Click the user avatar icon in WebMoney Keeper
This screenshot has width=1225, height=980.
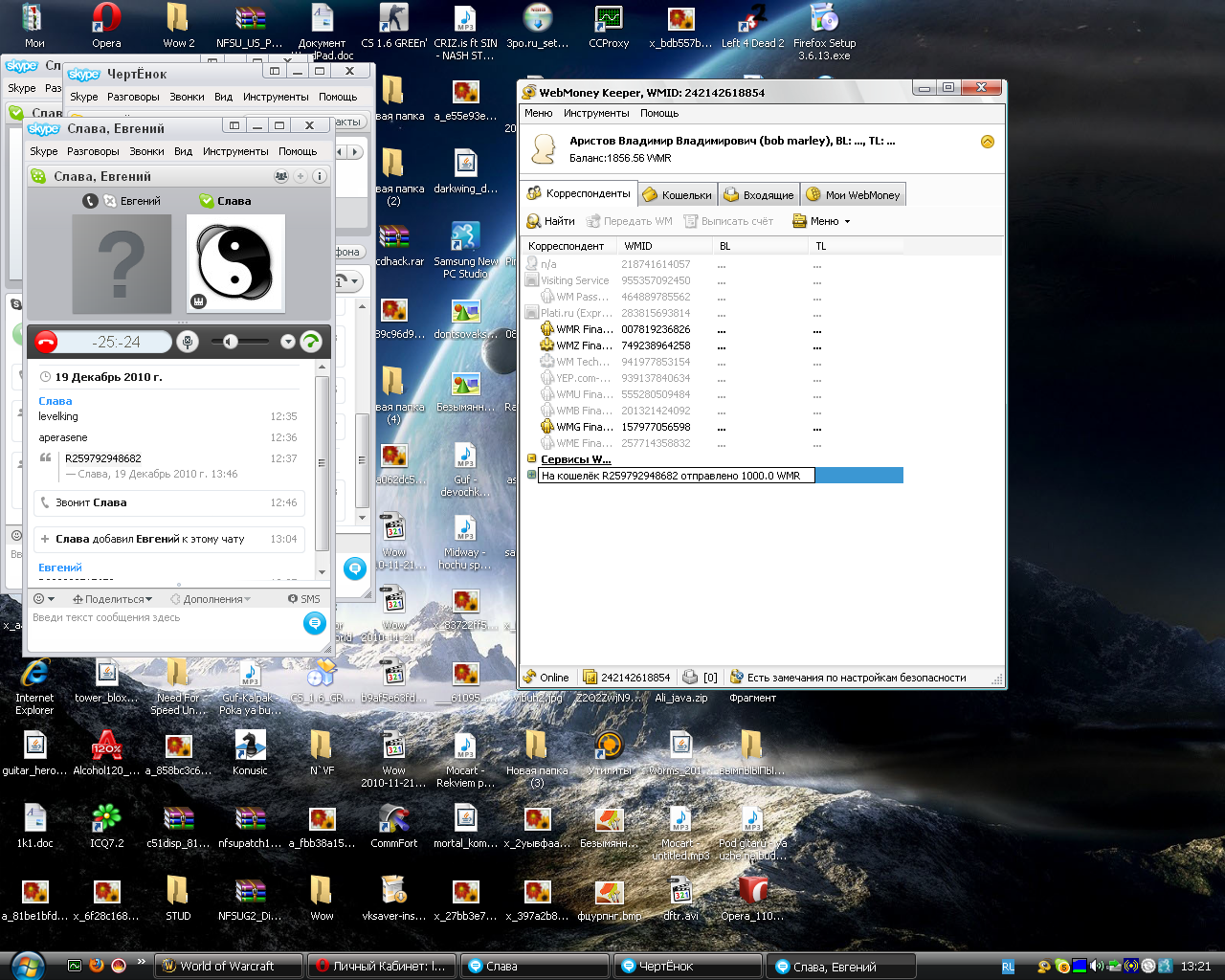(x=544, y=148)
